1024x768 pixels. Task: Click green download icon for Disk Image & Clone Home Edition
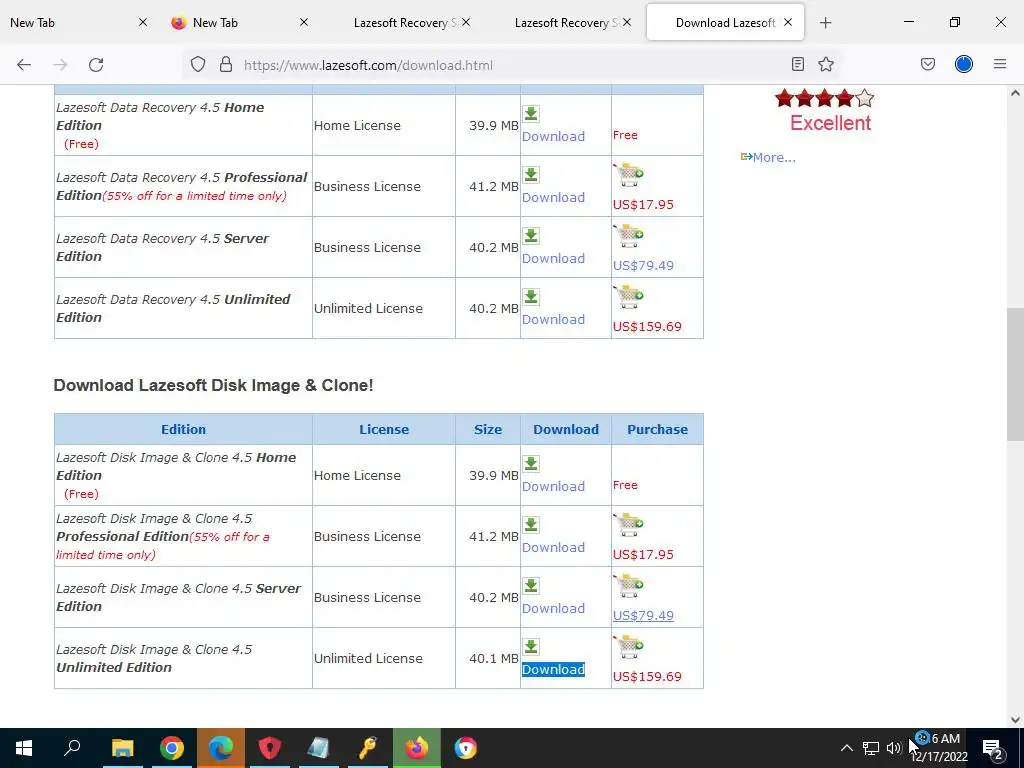point(531,464)
